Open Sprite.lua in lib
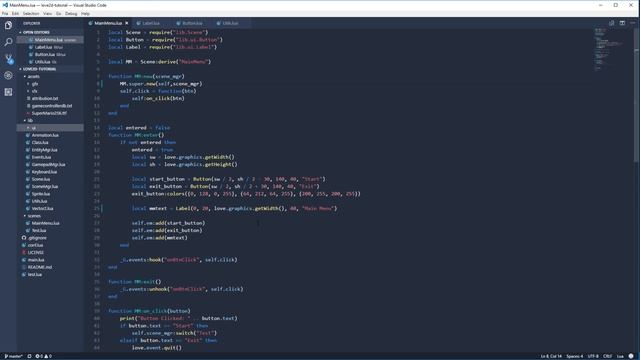 click(x=50, y=194)
